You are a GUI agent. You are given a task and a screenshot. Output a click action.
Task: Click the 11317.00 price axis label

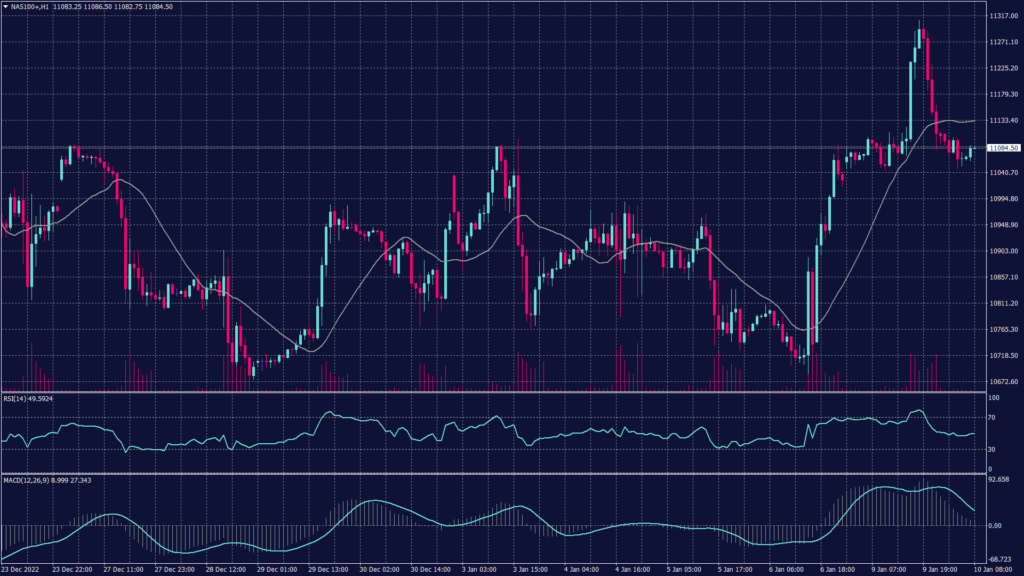(1003, 17)
